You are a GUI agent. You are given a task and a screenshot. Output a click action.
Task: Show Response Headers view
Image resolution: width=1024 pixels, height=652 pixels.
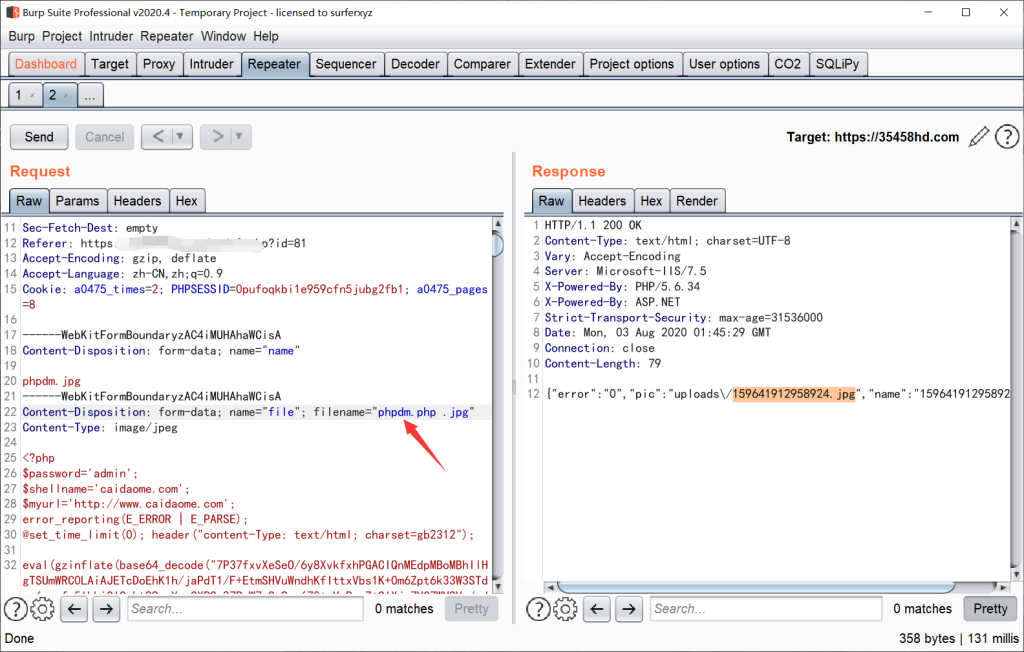[602, 201]
